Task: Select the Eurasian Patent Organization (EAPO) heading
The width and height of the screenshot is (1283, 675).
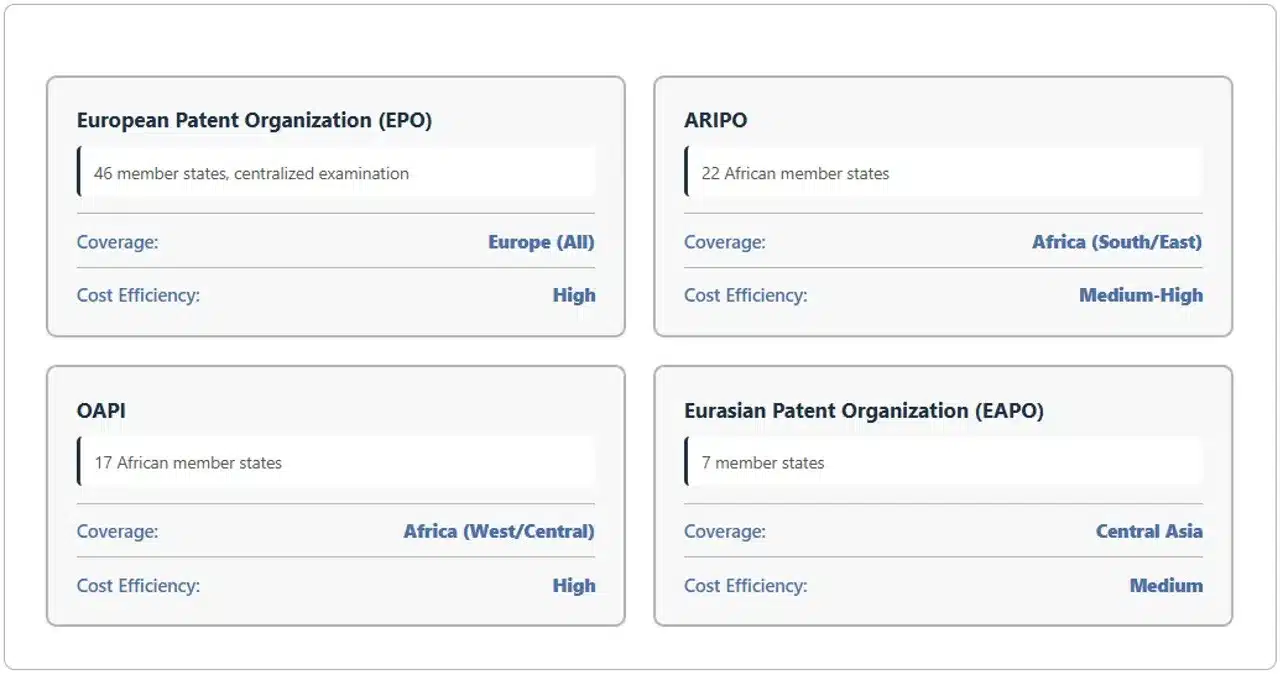Action: click(x=864, y=410)
